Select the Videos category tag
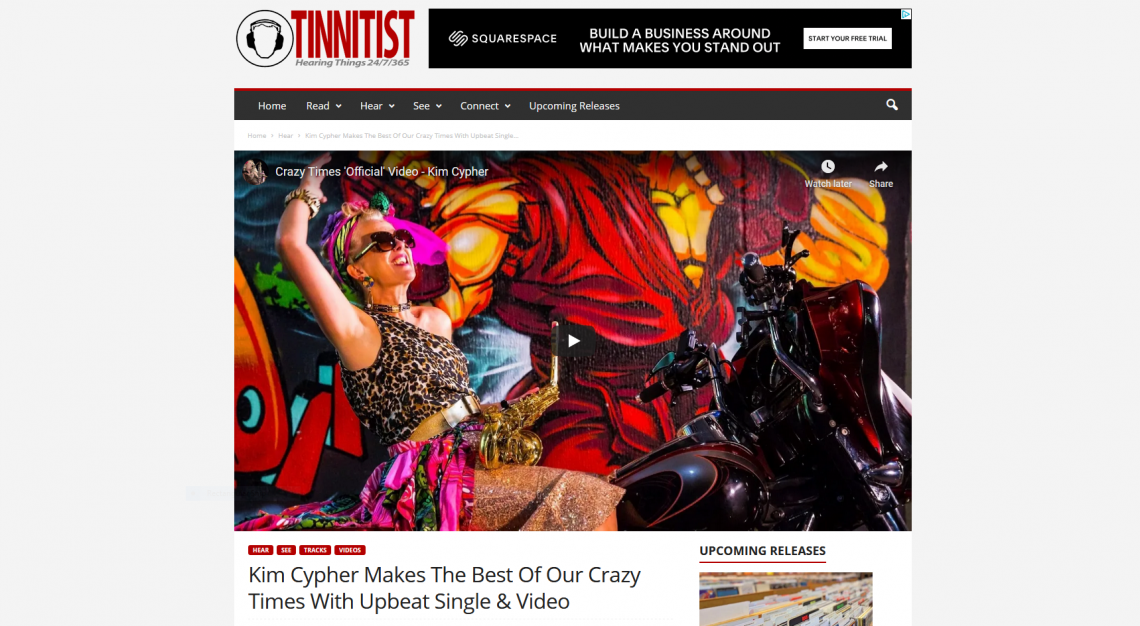 point(350,550)
